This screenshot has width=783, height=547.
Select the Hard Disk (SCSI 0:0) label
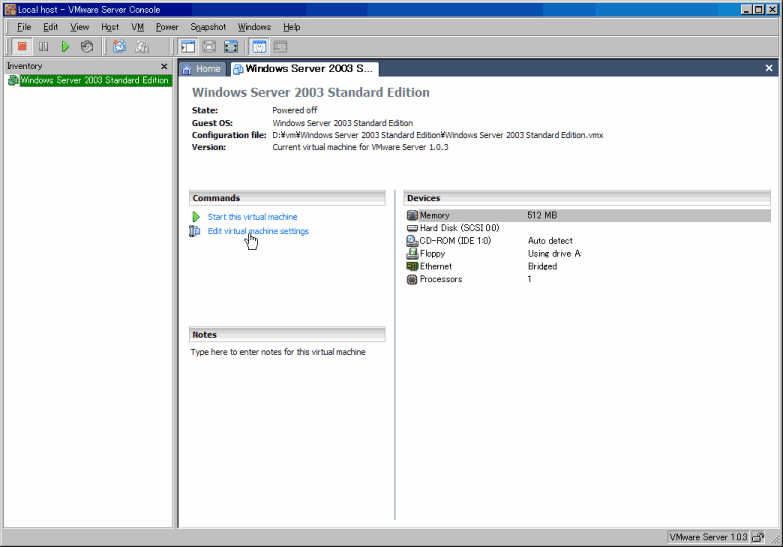pyautogui.click(x=459, y=228)
